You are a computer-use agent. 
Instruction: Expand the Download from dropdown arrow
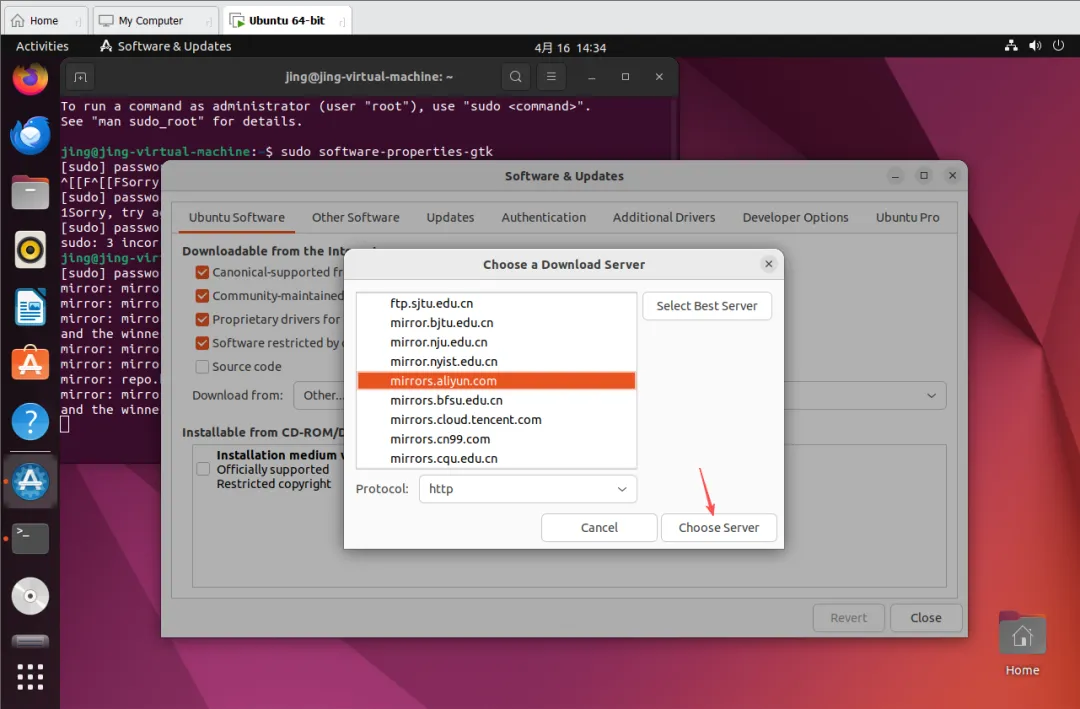(x=931, y=395)
